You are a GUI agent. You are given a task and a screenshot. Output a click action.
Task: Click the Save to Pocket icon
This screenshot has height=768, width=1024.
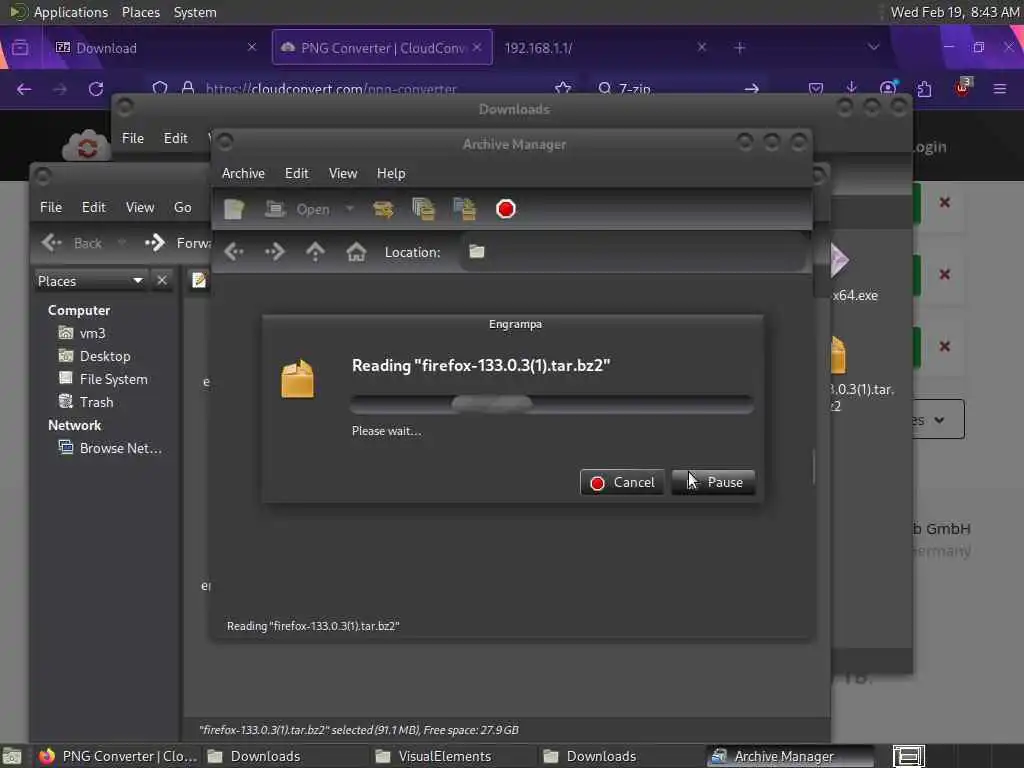tap(815, 88)
